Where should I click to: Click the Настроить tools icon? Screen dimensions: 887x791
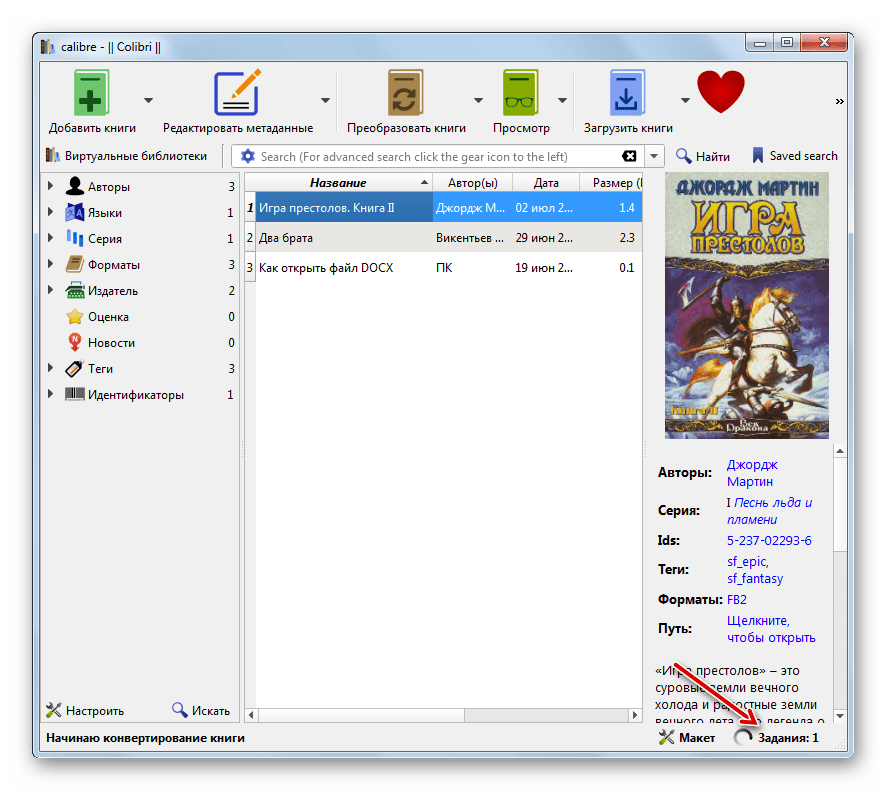pyautogui.click(x=53, y=710)
